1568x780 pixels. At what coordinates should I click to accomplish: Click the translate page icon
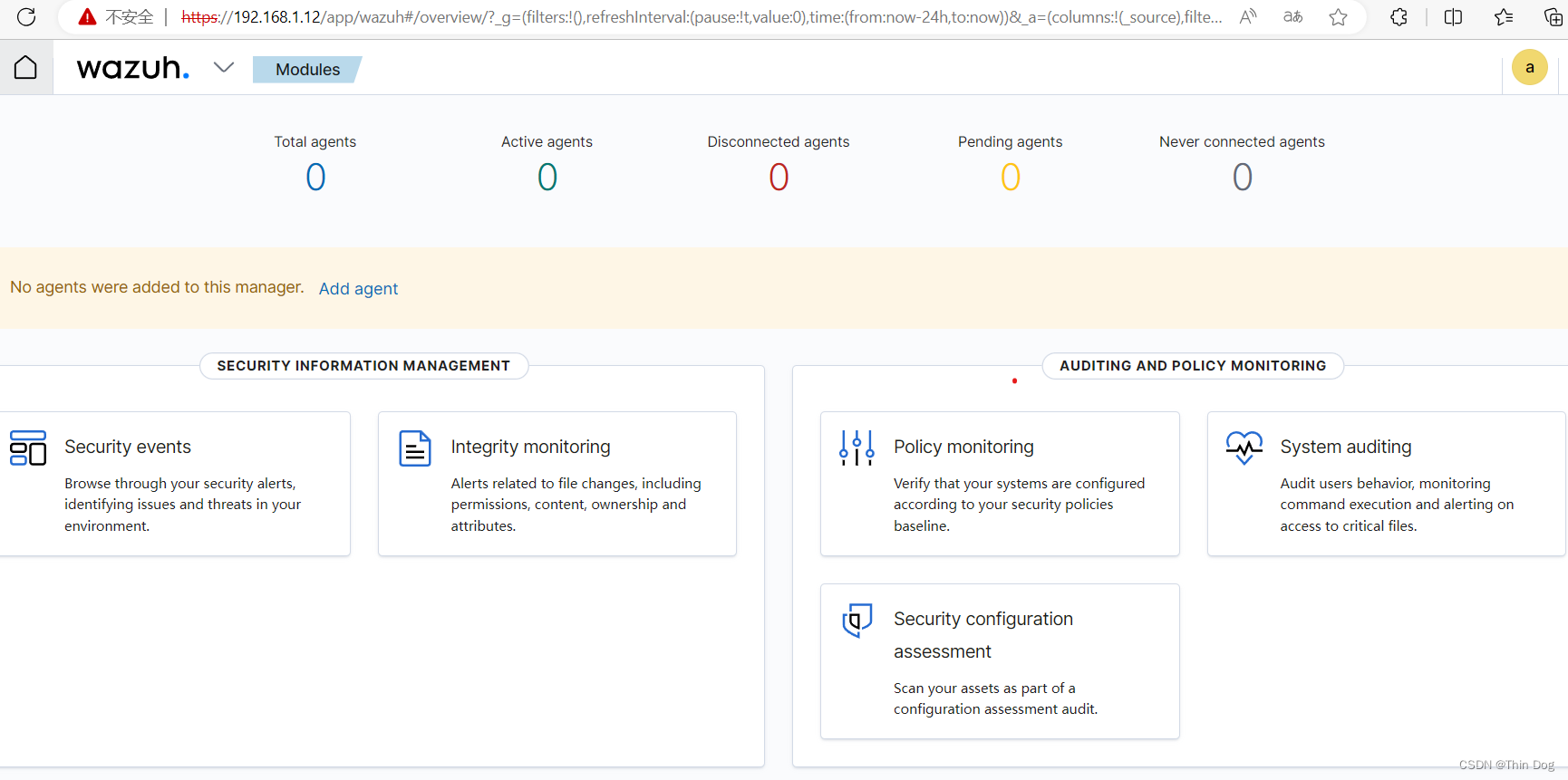(1293, 16)
